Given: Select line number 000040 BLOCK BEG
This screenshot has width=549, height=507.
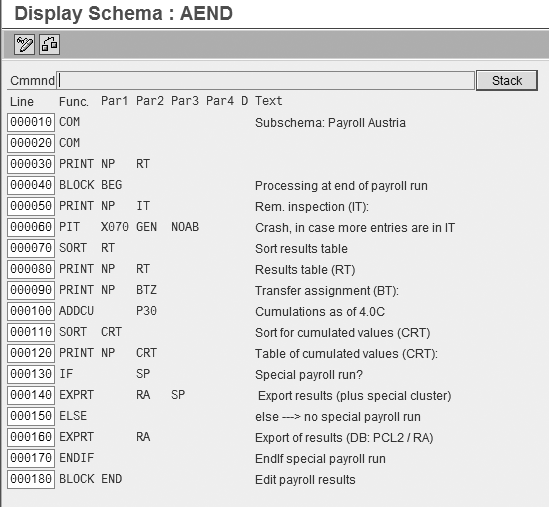Looking at the screenshot, I should click(x=31, y=185).
